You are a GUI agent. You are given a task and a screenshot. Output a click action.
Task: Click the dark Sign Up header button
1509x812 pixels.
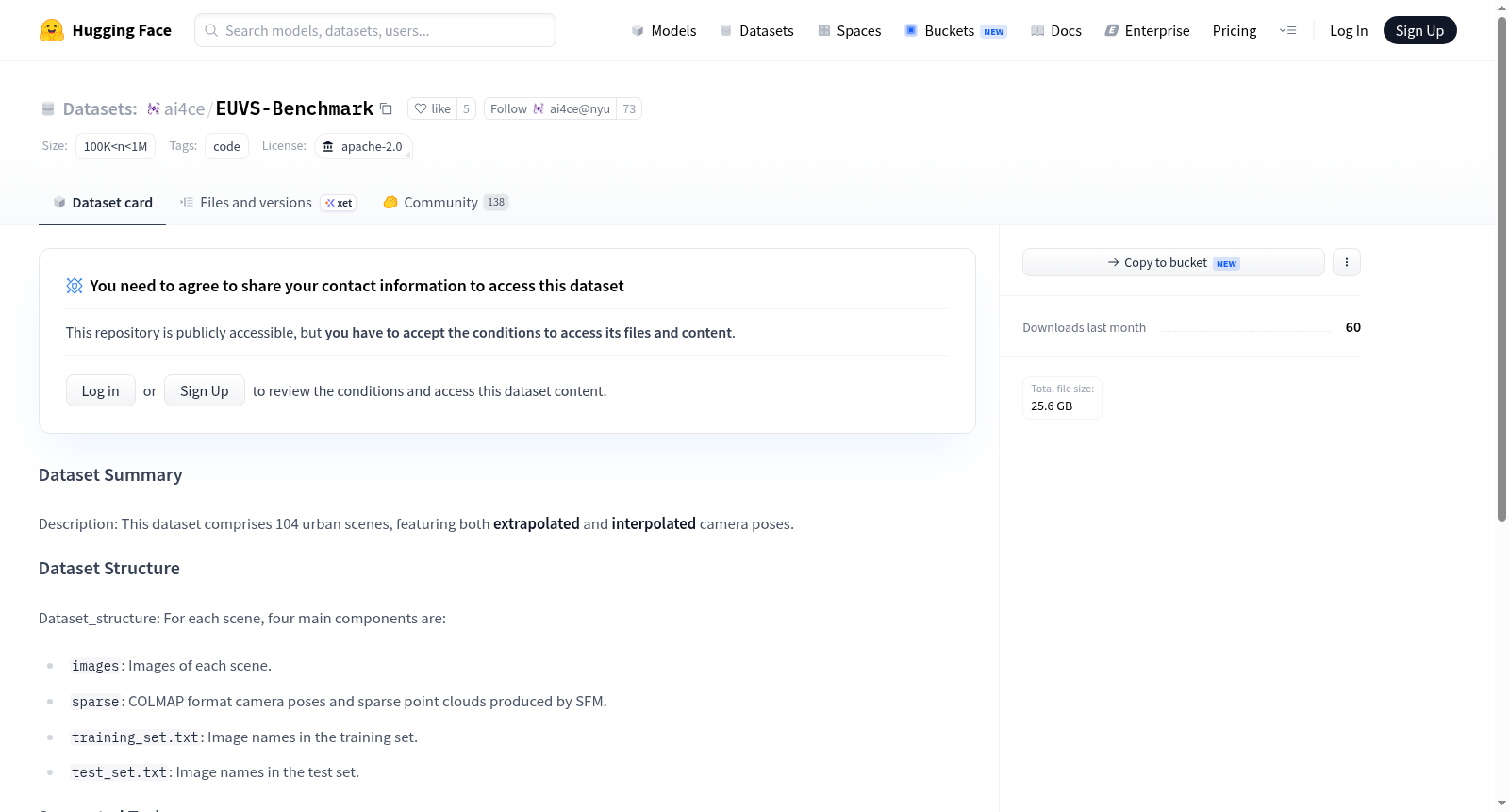point(1420,30)
